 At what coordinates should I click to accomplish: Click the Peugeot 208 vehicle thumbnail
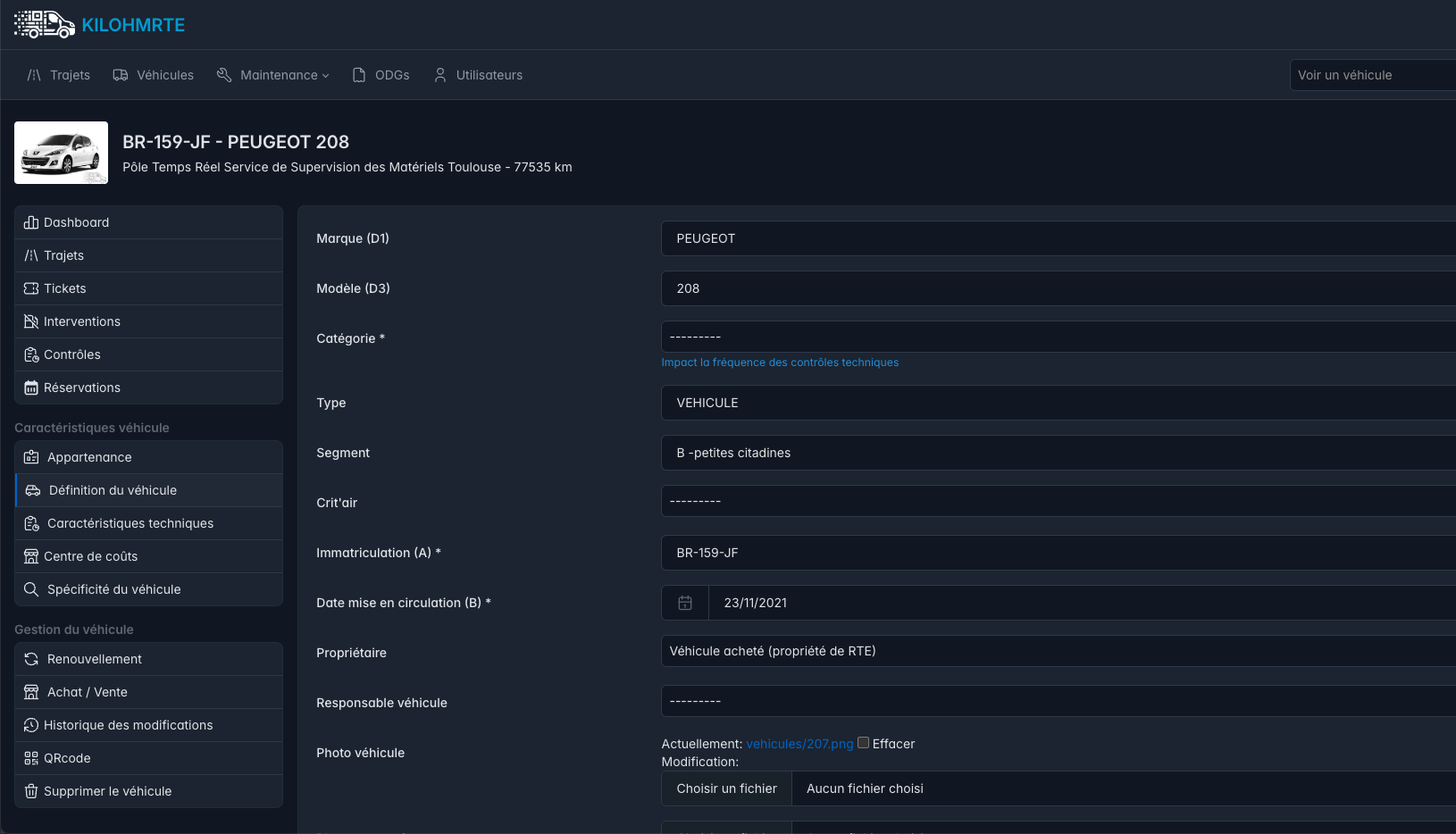pyautogui.click(x=61, y=153)
